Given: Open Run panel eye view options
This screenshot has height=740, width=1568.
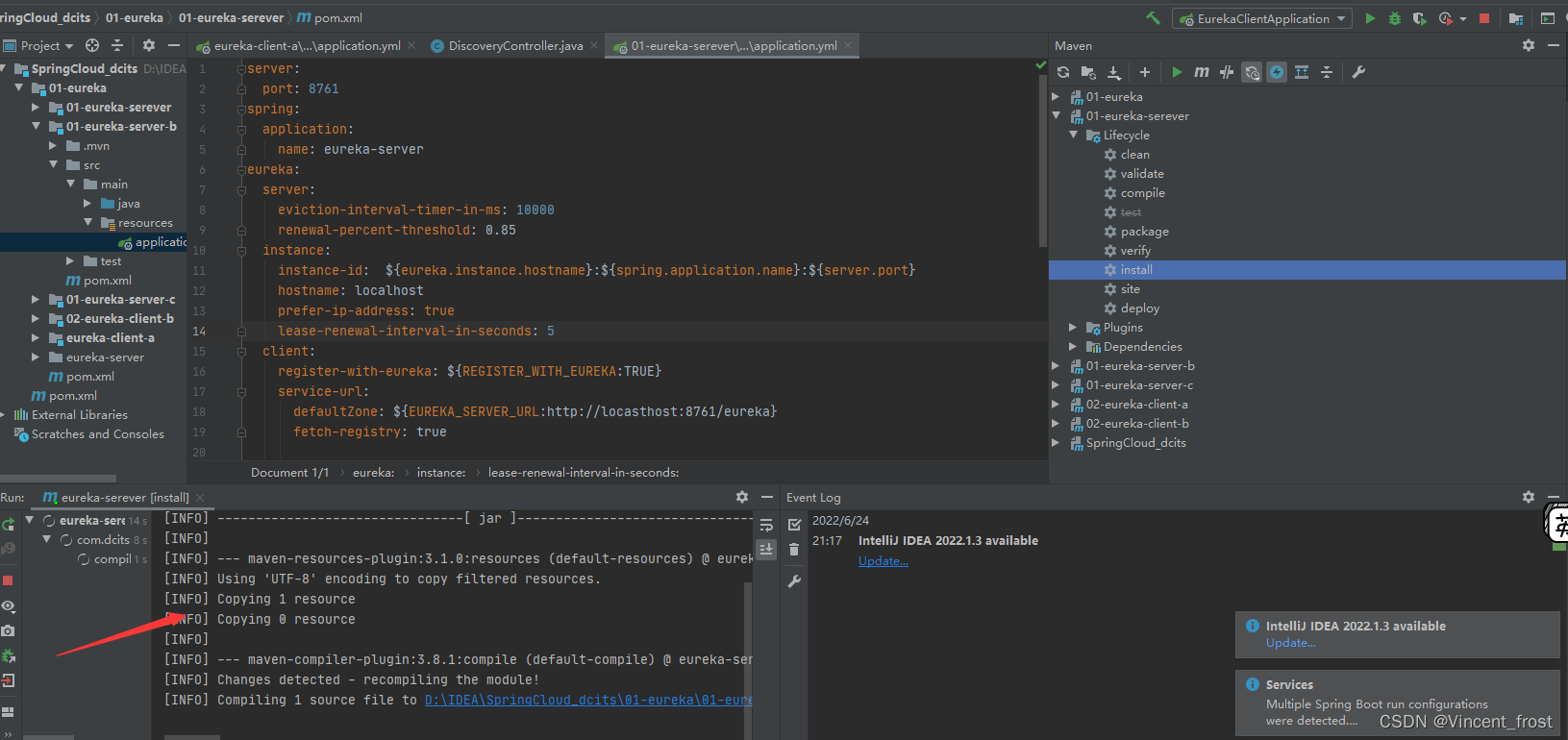Looking at the screenshot, I should tap(8, 606).
